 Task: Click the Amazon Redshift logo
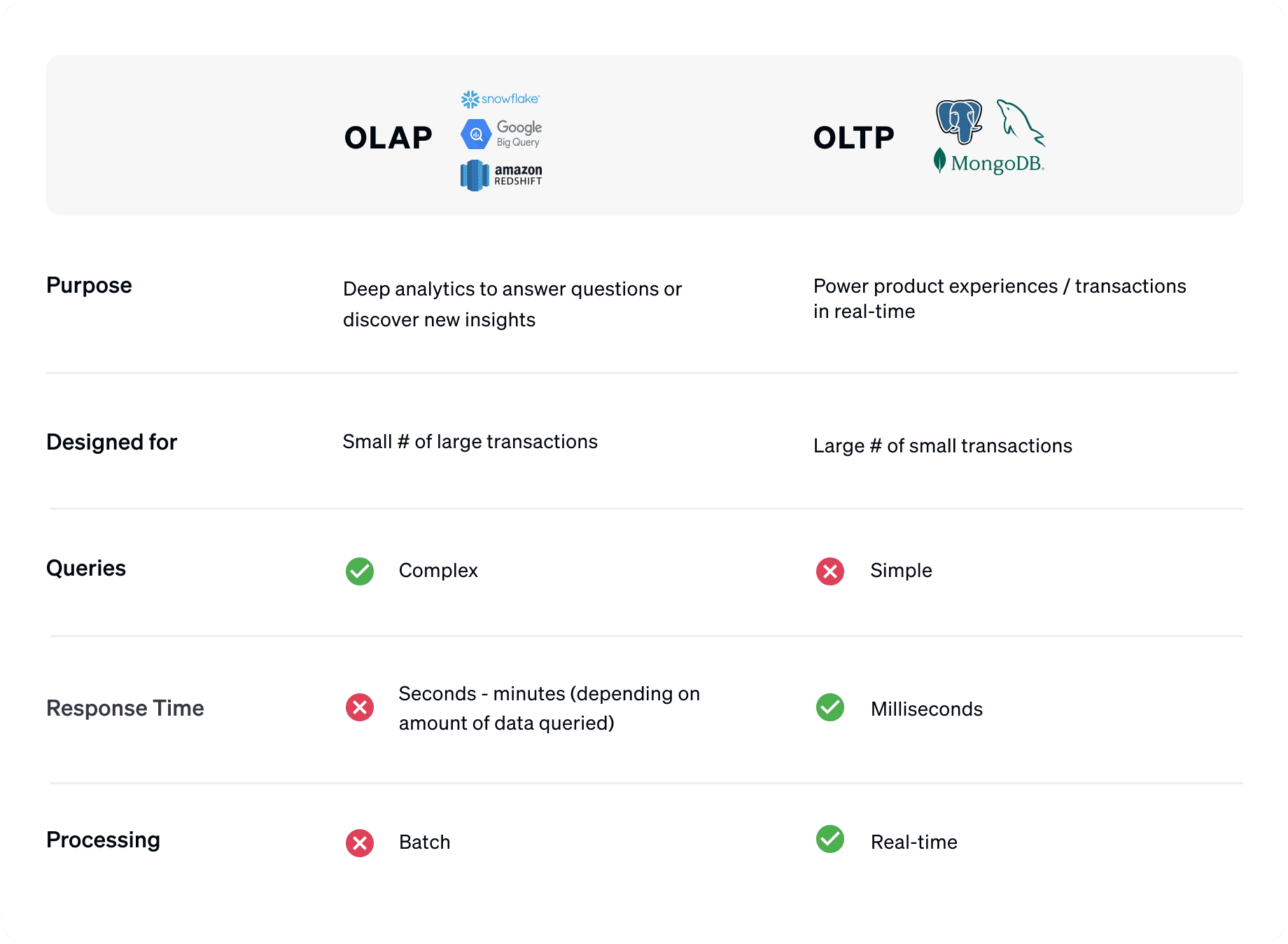pos(501,175)
